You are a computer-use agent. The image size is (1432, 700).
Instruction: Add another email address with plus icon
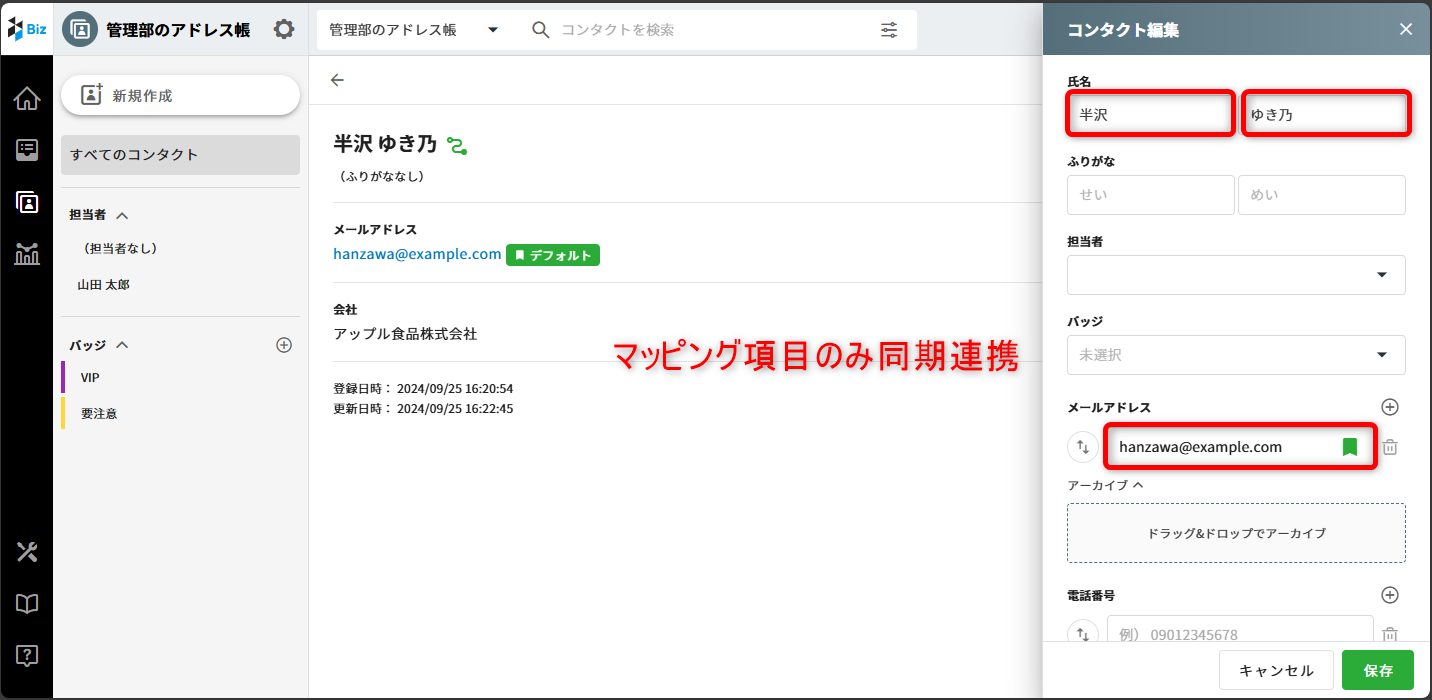point(1389,407)
